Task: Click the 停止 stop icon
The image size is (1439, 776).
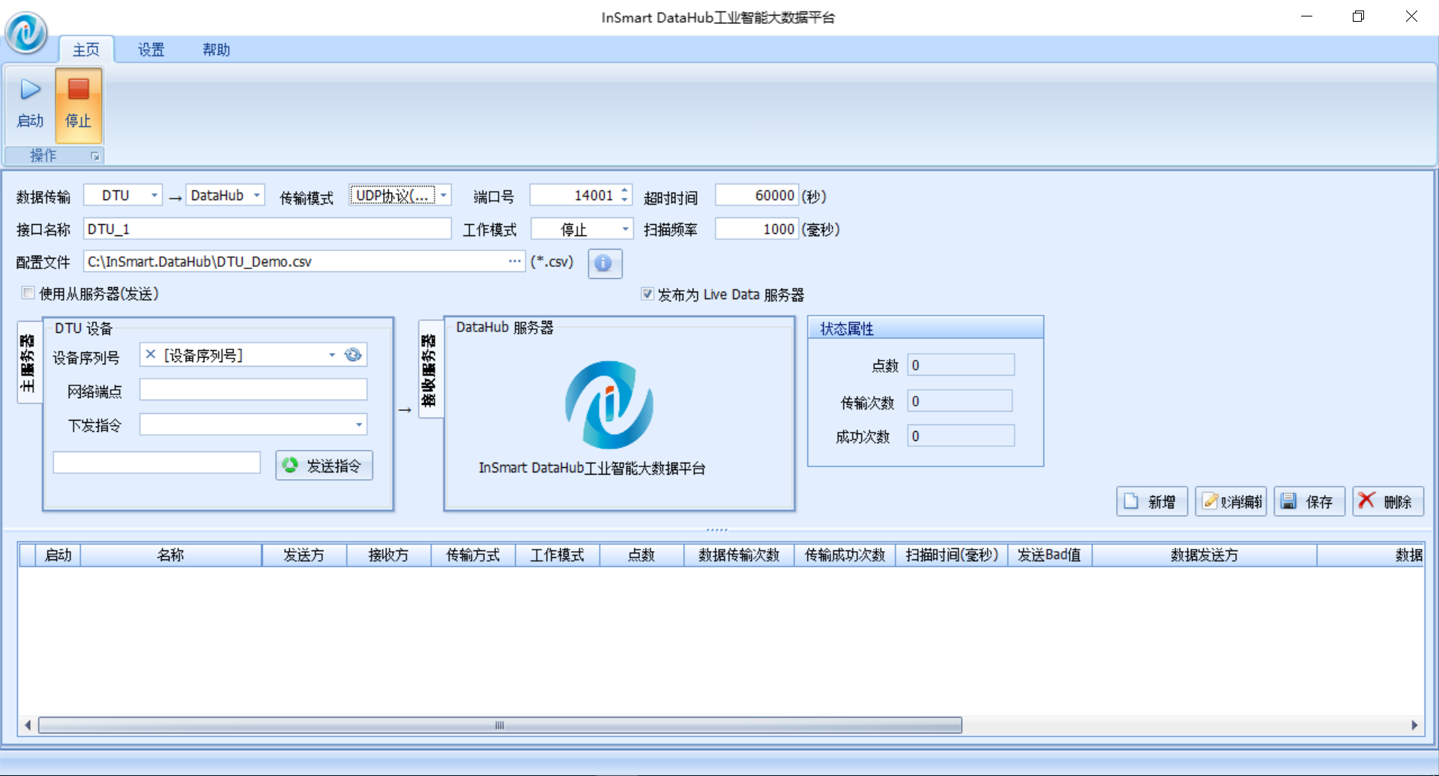Action: pos(78,90)
